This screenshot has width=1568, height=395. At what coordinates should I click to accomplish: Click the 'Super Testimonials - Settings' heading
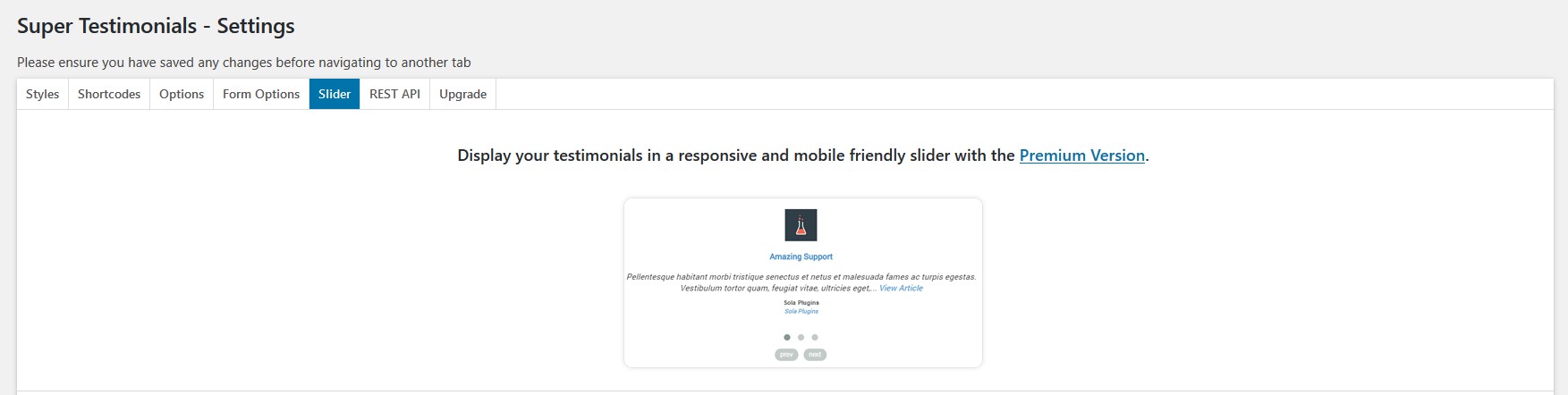pos(156,26)
